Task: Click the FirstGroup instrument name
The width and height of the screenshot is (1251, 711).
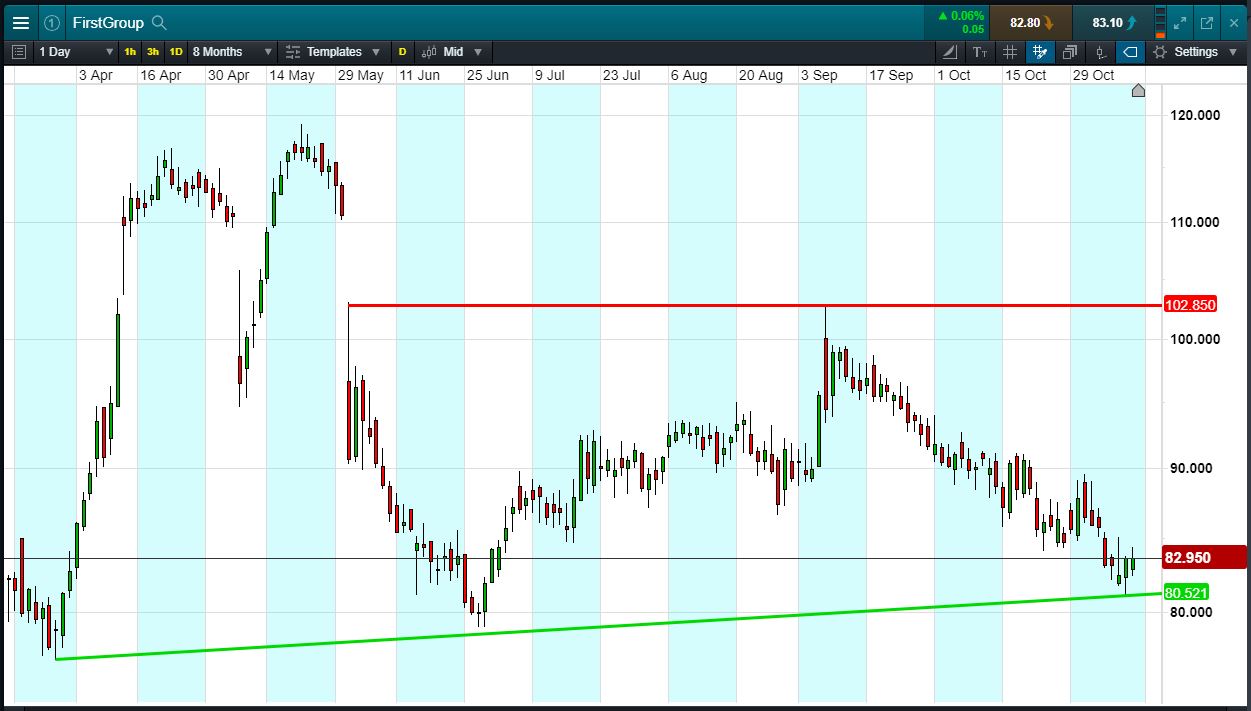Action: tap(108, 22)
